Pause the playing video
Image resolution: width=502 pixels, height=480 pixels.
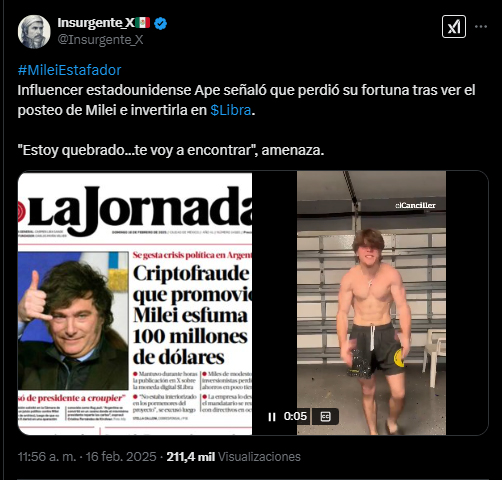click(272, 417)
